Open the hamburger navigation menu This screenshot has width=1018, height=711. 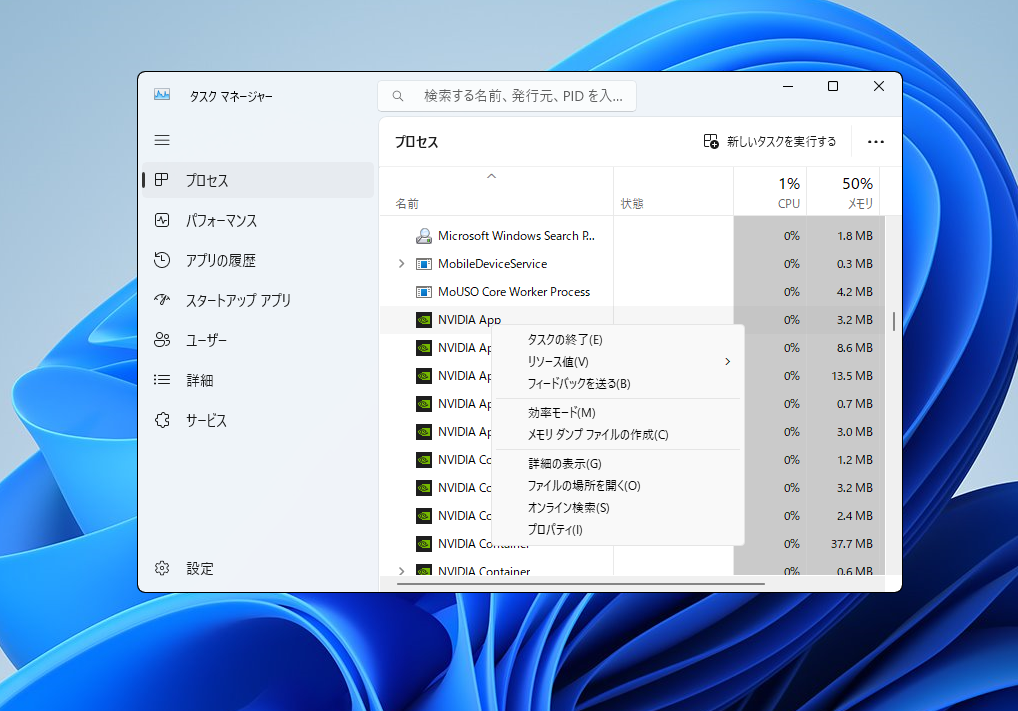[x=162, y=140]
